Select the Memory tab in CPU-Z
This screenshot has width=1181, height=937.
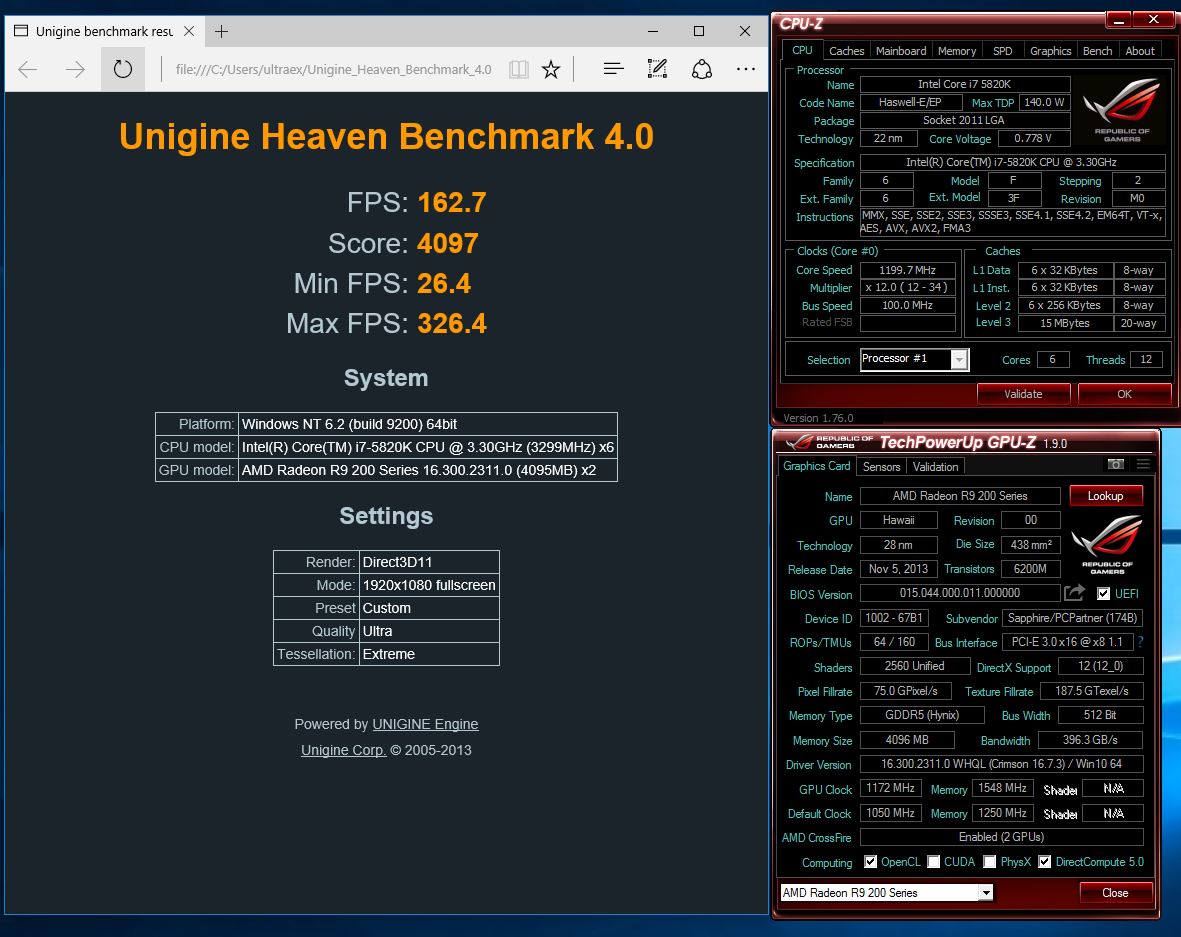pyautogui.click(x=957, y=50)
